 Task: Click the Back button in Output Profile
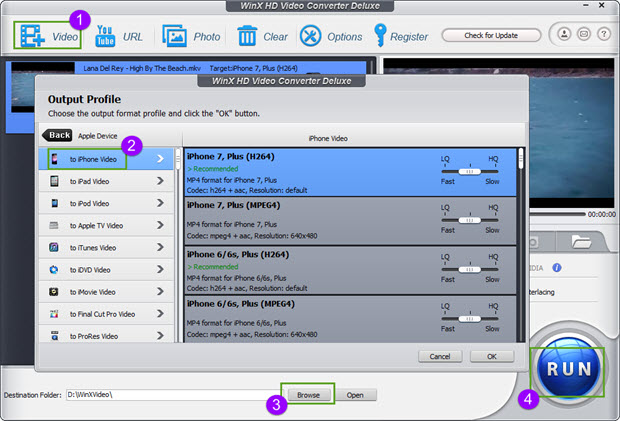(x=57, y=135)
